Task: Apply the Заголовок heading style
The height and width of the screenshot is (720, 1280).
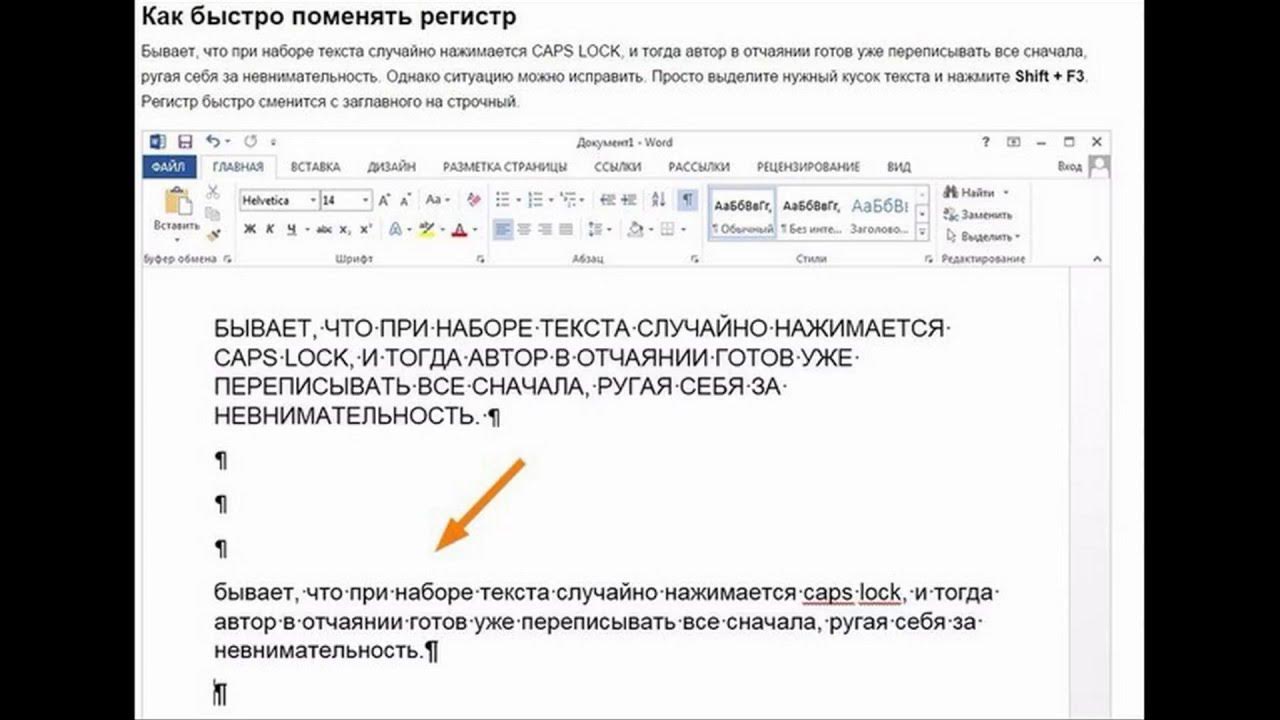Action: click(x=879, y=214)
